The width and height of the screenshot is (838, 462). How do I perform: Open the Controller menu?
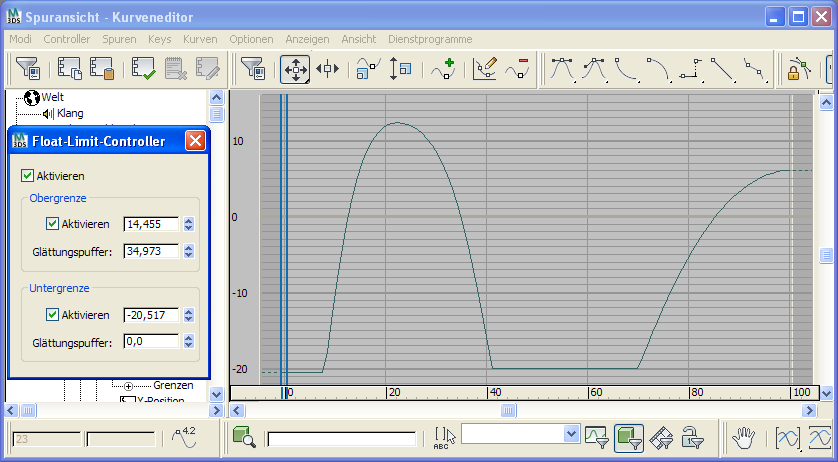[67, 39]
